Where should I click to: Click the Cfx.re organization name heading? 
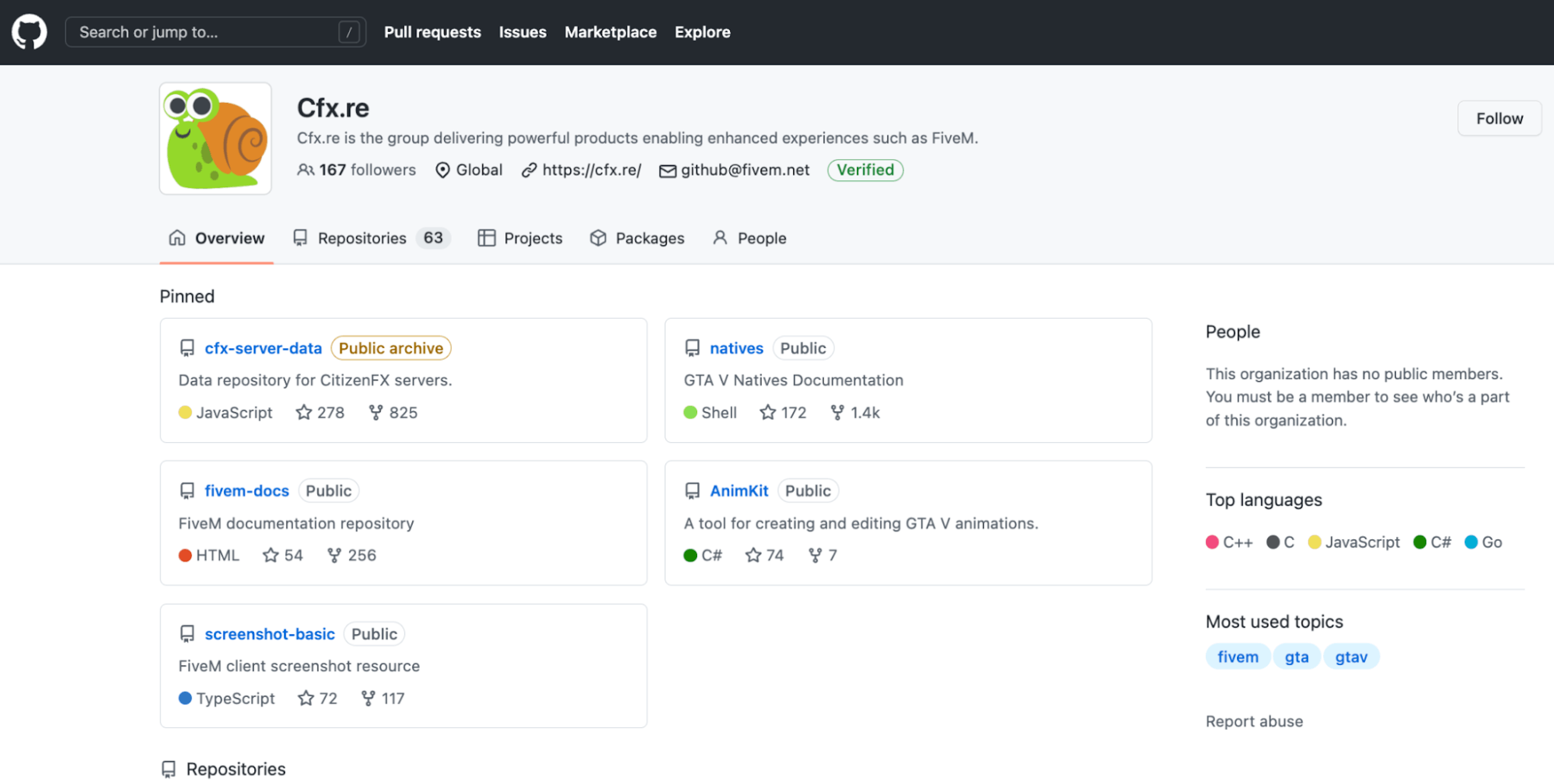[333, 108]
